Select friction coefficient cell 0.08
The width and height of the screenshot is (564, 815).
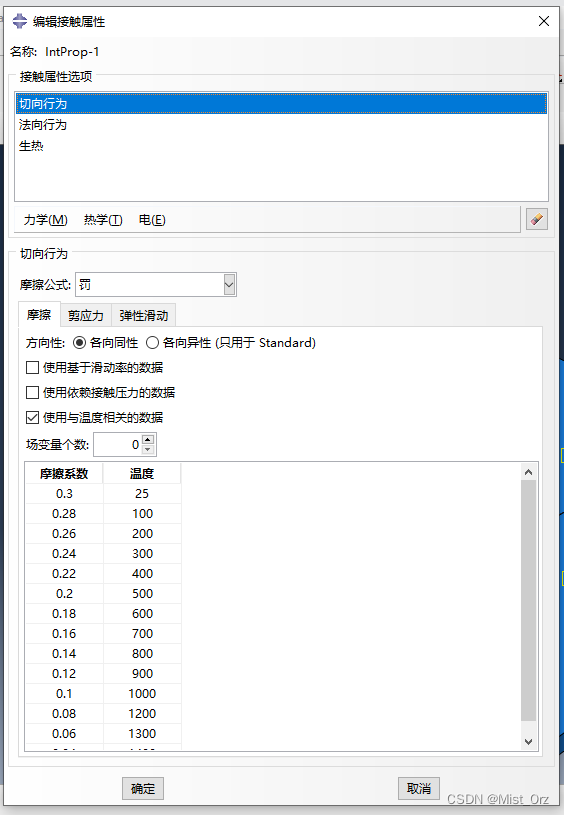click(64, 714)
